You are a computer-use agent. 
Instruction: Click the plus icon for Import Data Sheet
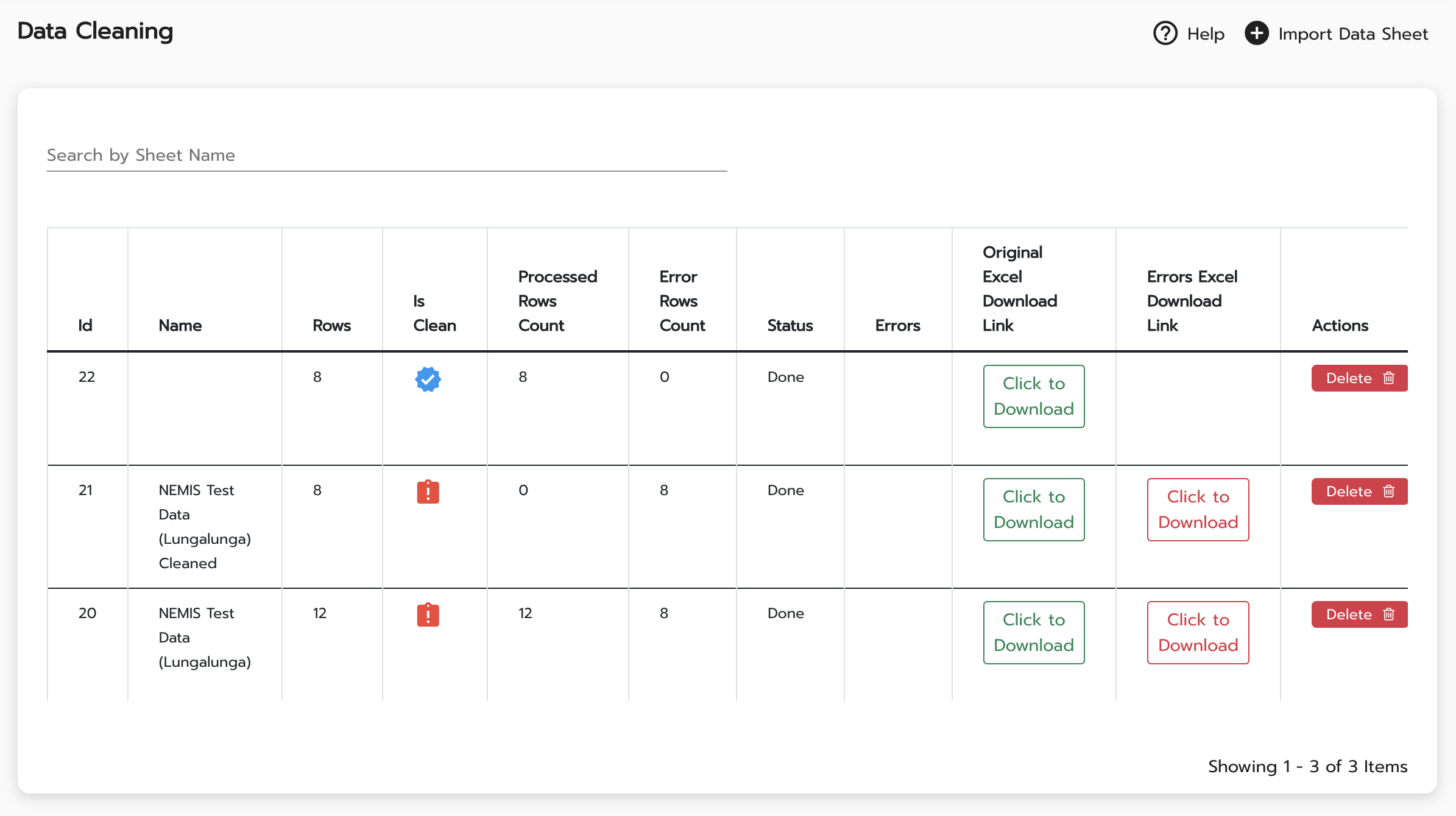[x=1256, y=33]
